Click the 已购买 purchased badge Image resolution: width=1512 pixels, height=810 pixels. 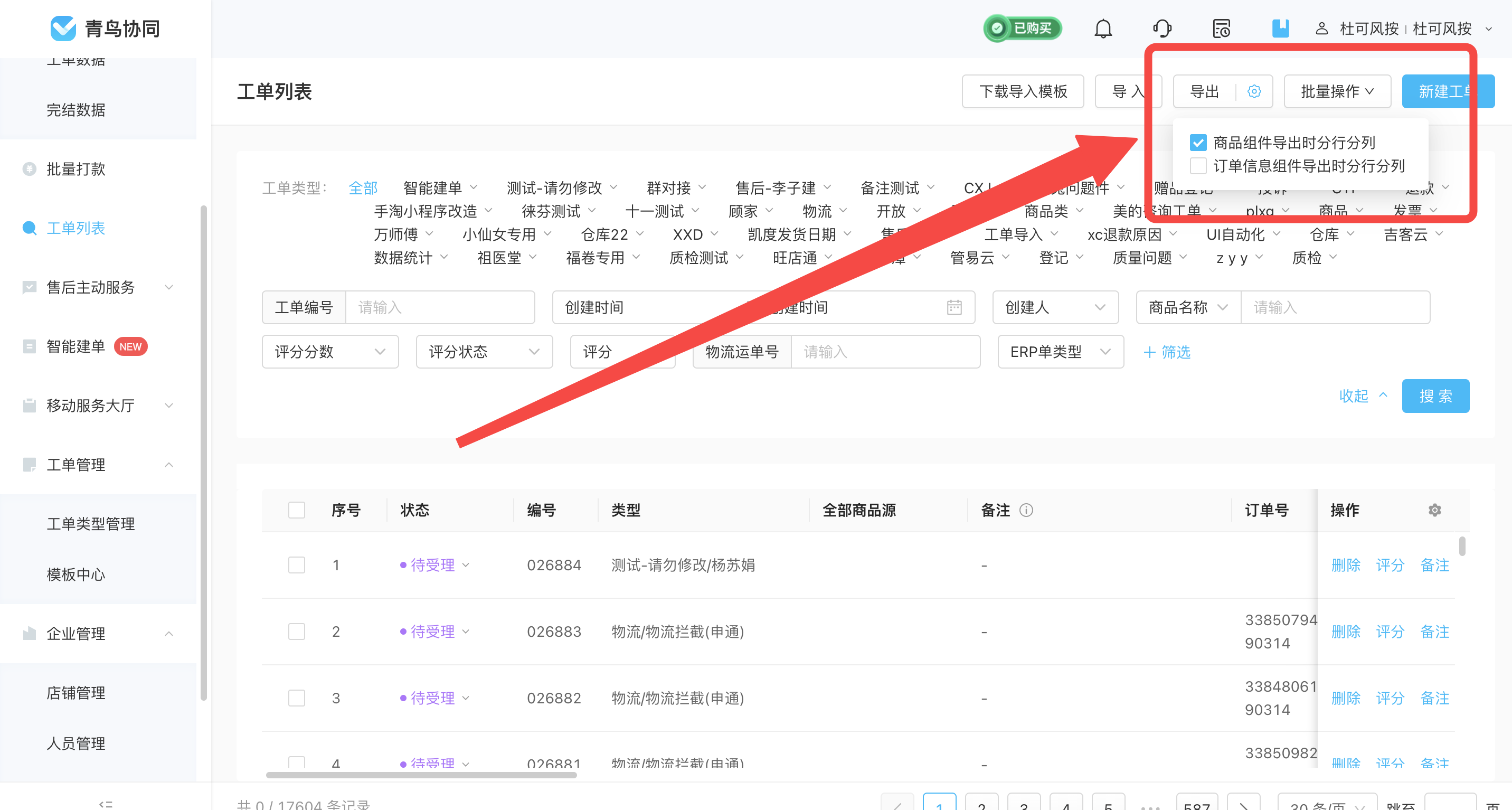[1023, 28]
